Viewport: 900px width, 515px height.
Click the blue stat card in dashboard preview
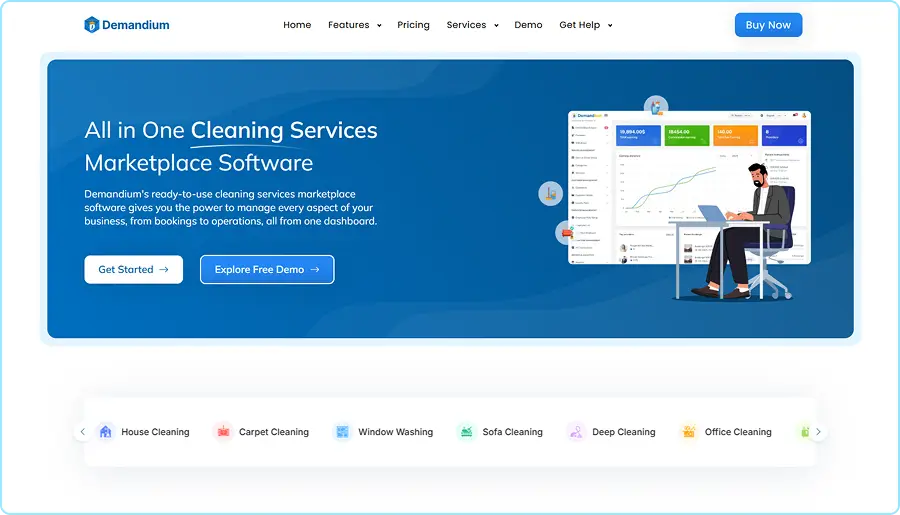[x=638, y=135]
